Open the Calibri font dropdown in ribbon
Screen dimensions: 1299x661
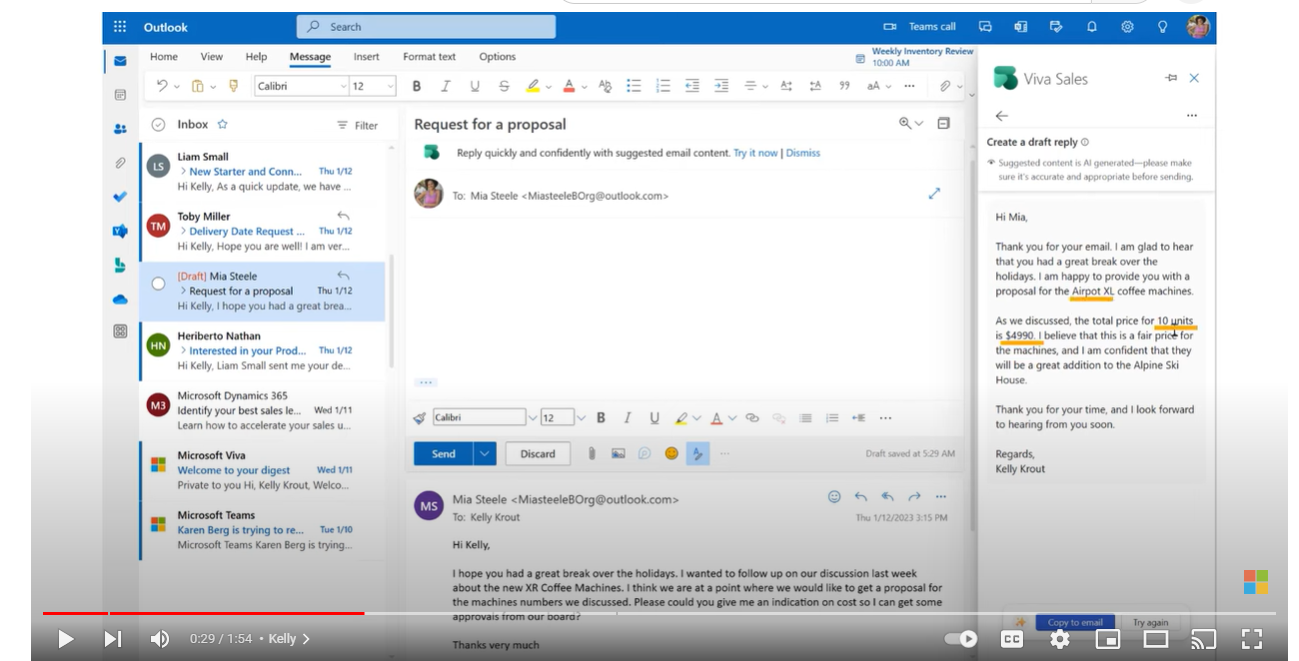pyautogui.click(x=301, y=86)
